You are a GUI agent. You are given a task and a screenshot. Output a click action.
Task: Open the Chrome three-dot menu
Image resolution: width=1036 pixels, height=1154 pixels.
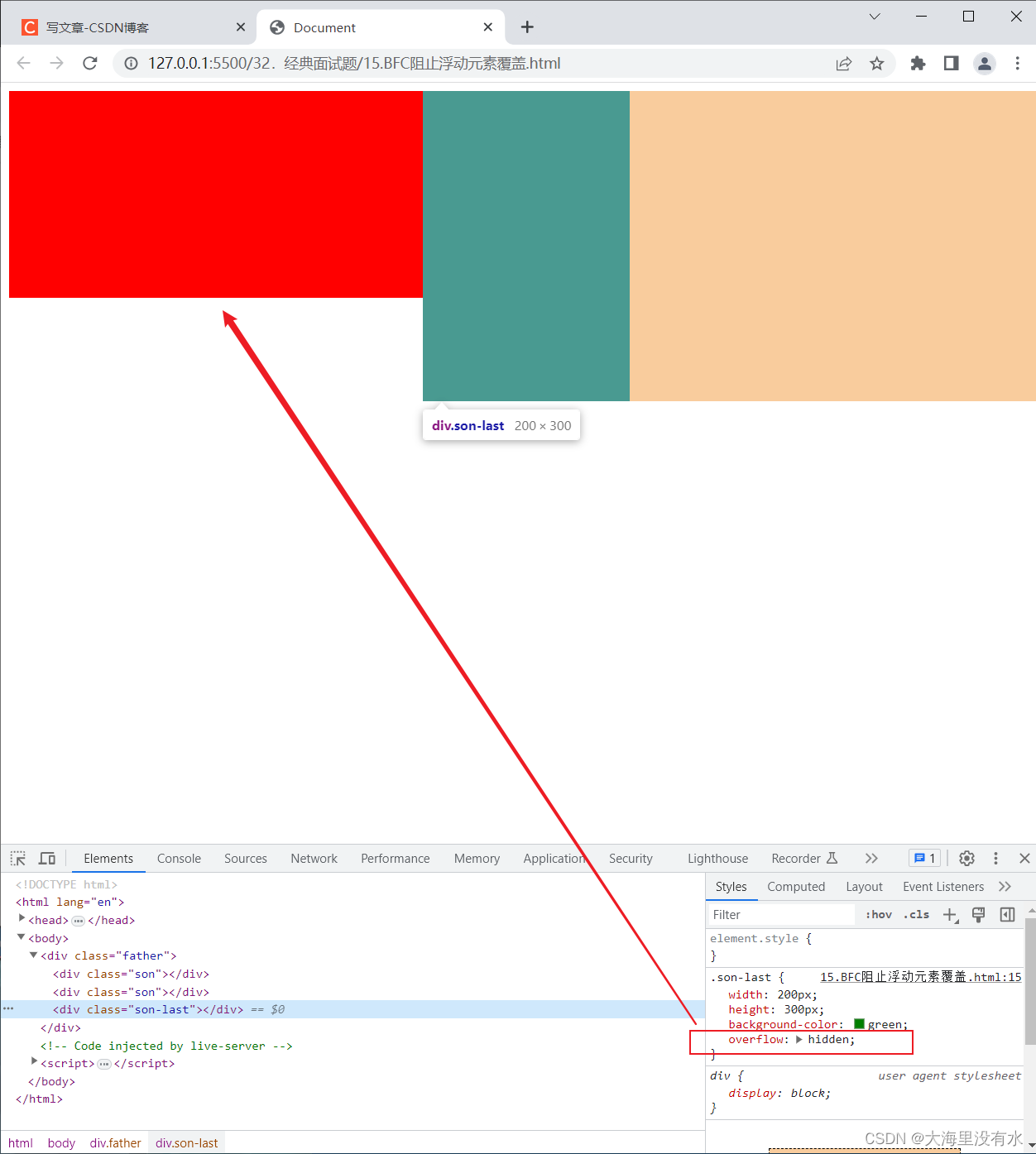pos(1017,64)
